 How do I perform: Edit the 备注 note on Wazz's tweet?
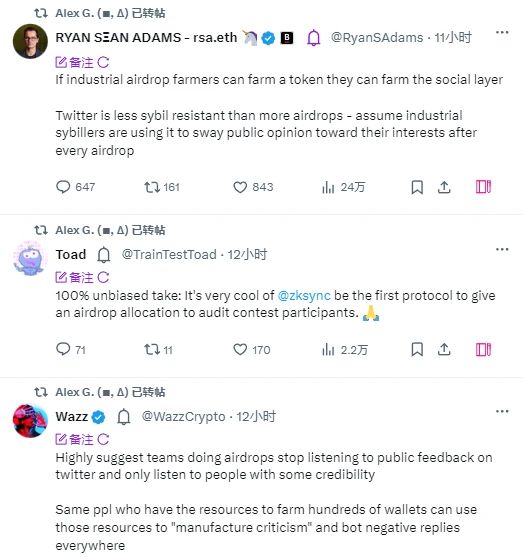click(x=74, y=439)
